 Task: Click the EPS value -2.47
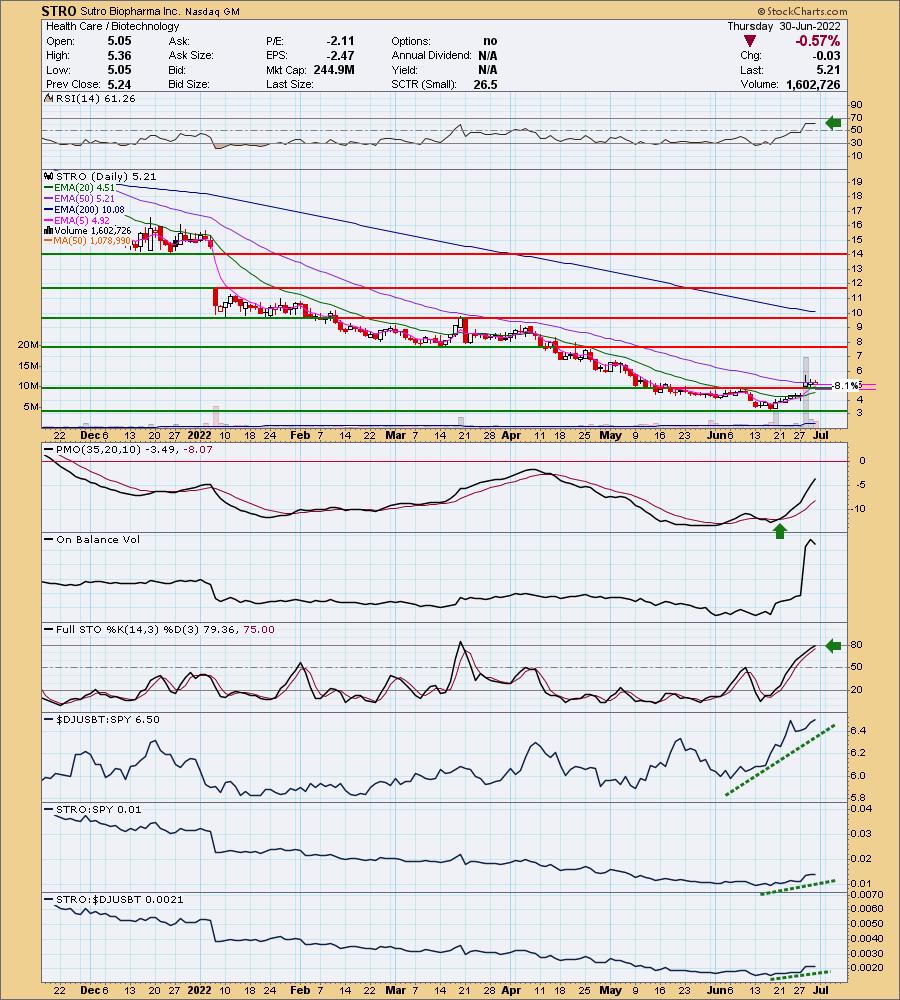pyautogui.click(x=341, y=55)
